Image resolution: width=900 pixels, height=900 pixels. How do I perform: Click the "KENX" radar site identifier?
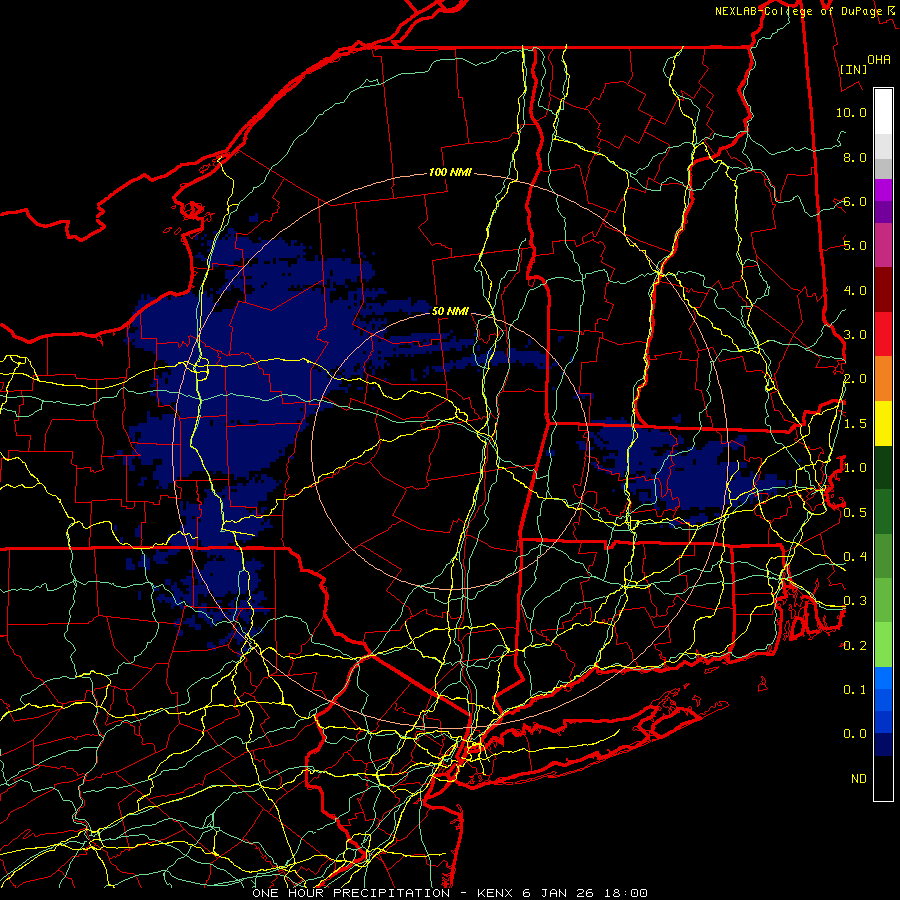click(496, 893)
